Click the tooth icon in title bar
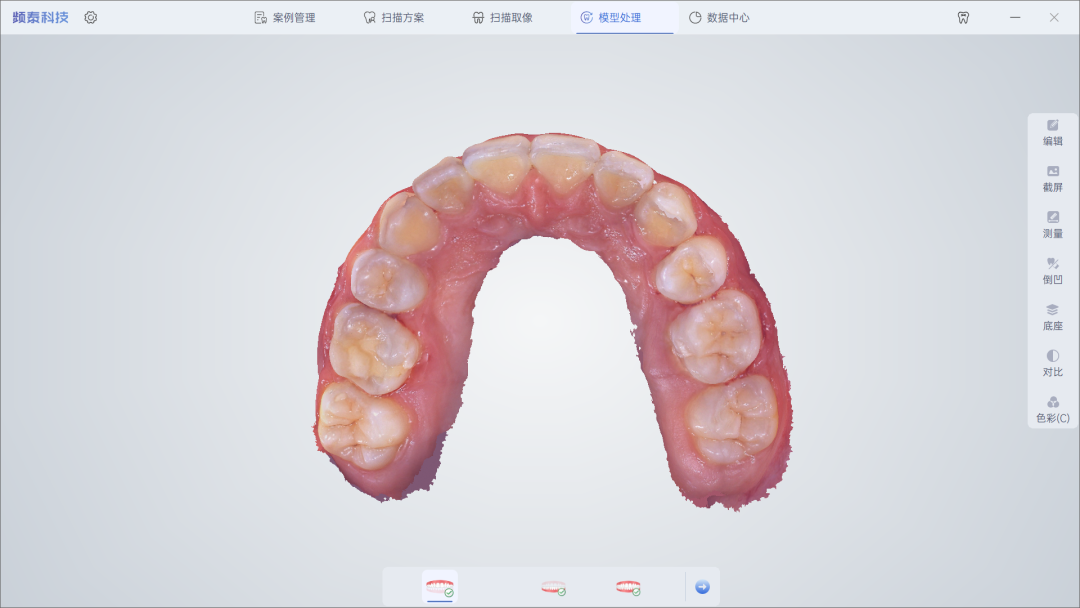 tap(963, 17)
